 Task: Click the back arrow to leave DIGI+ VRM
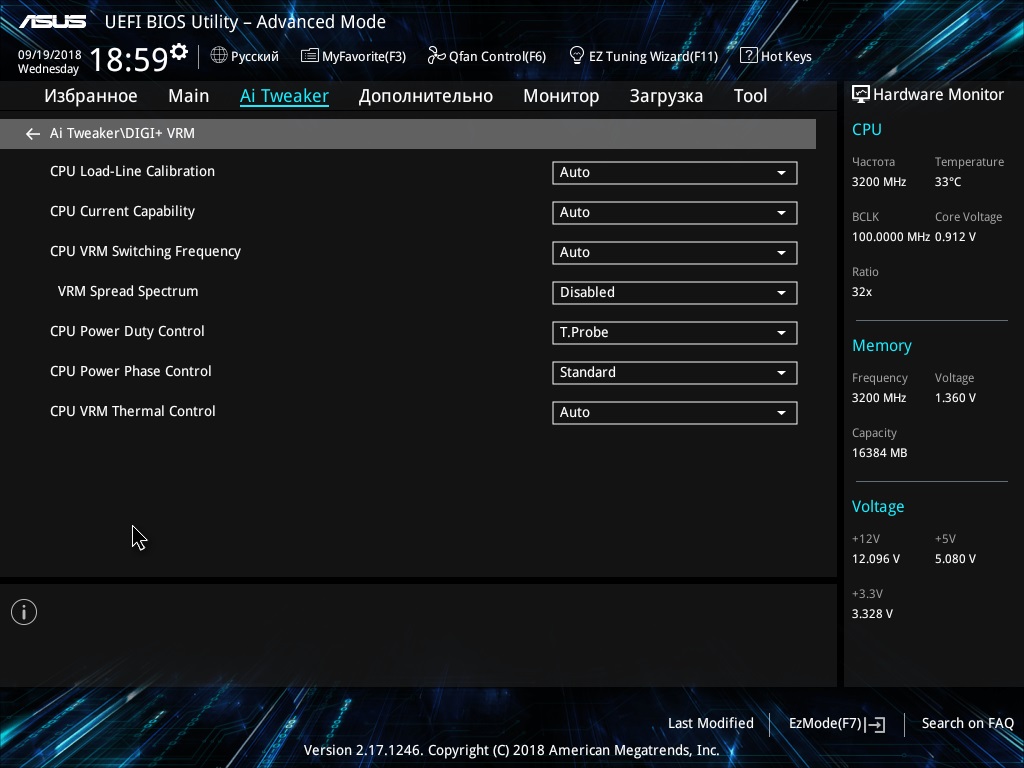33,134
